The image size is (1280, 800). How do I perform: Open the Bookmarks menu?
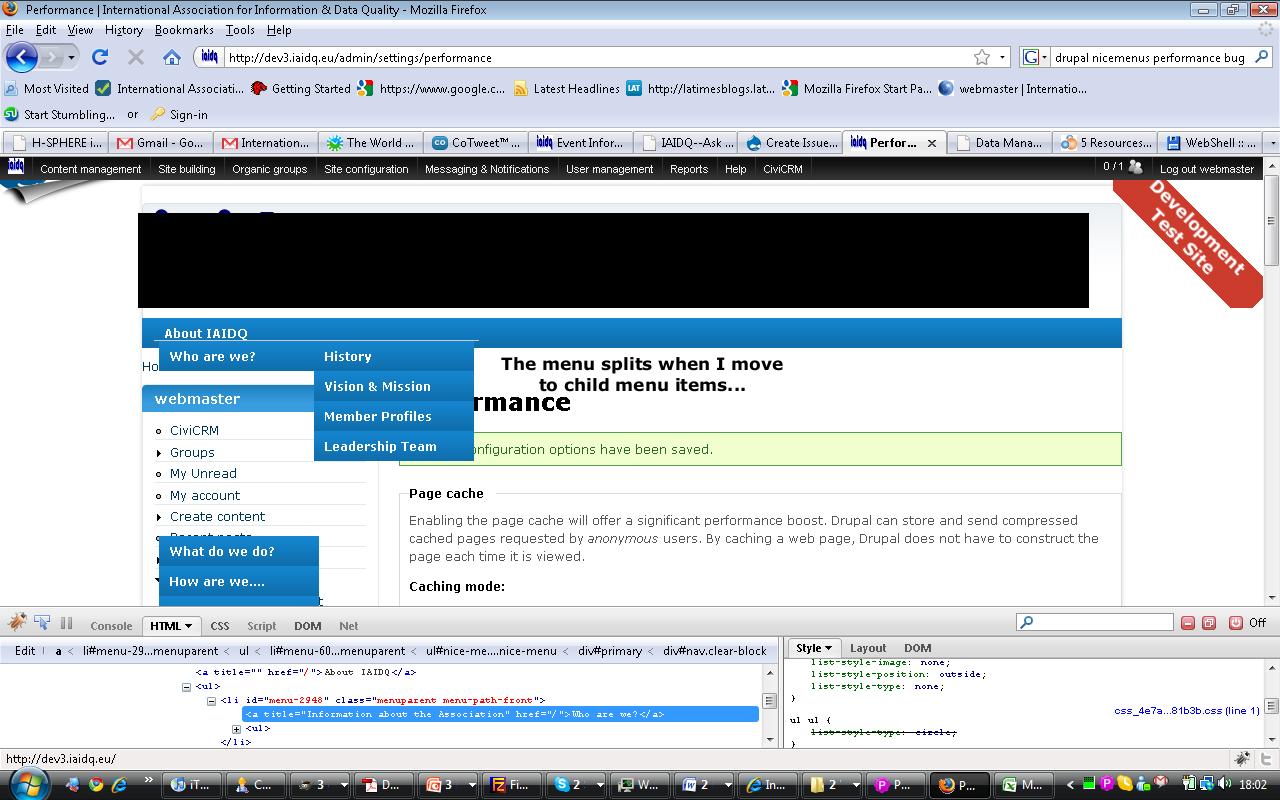coord(184,30)
